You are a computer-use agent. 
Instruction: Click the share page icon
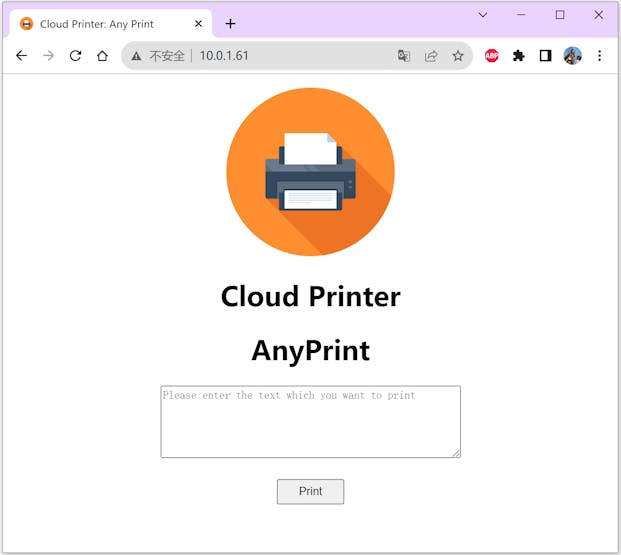pos(431,56)
